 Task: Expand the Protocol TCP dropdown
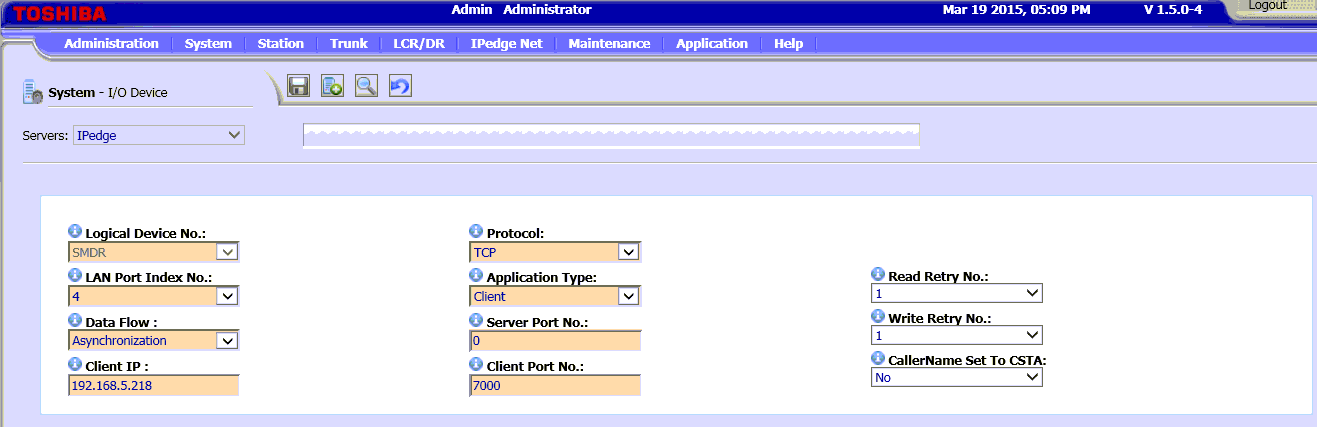[x=555, y=252]
